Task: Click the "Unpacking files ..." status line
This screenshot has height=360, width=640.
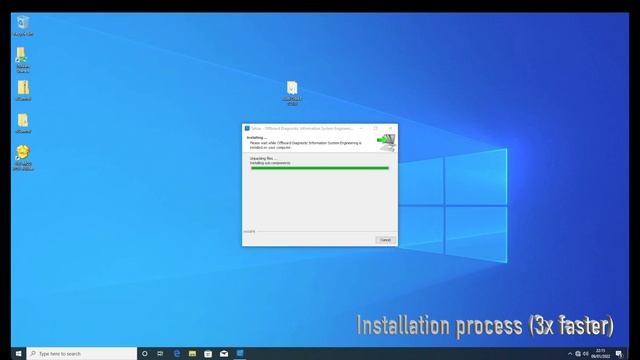Action: click(x=264, y=158)
